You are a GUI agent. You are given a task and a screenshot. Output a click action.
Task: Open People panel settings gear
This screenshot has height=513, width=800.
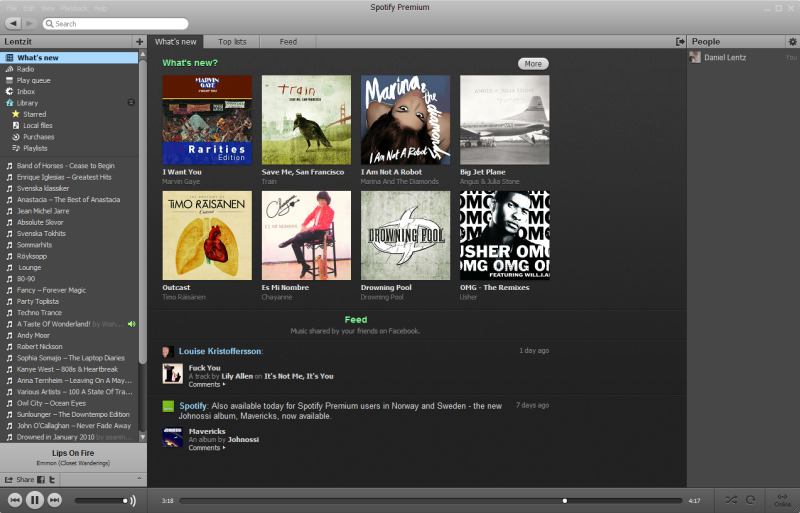792,41
